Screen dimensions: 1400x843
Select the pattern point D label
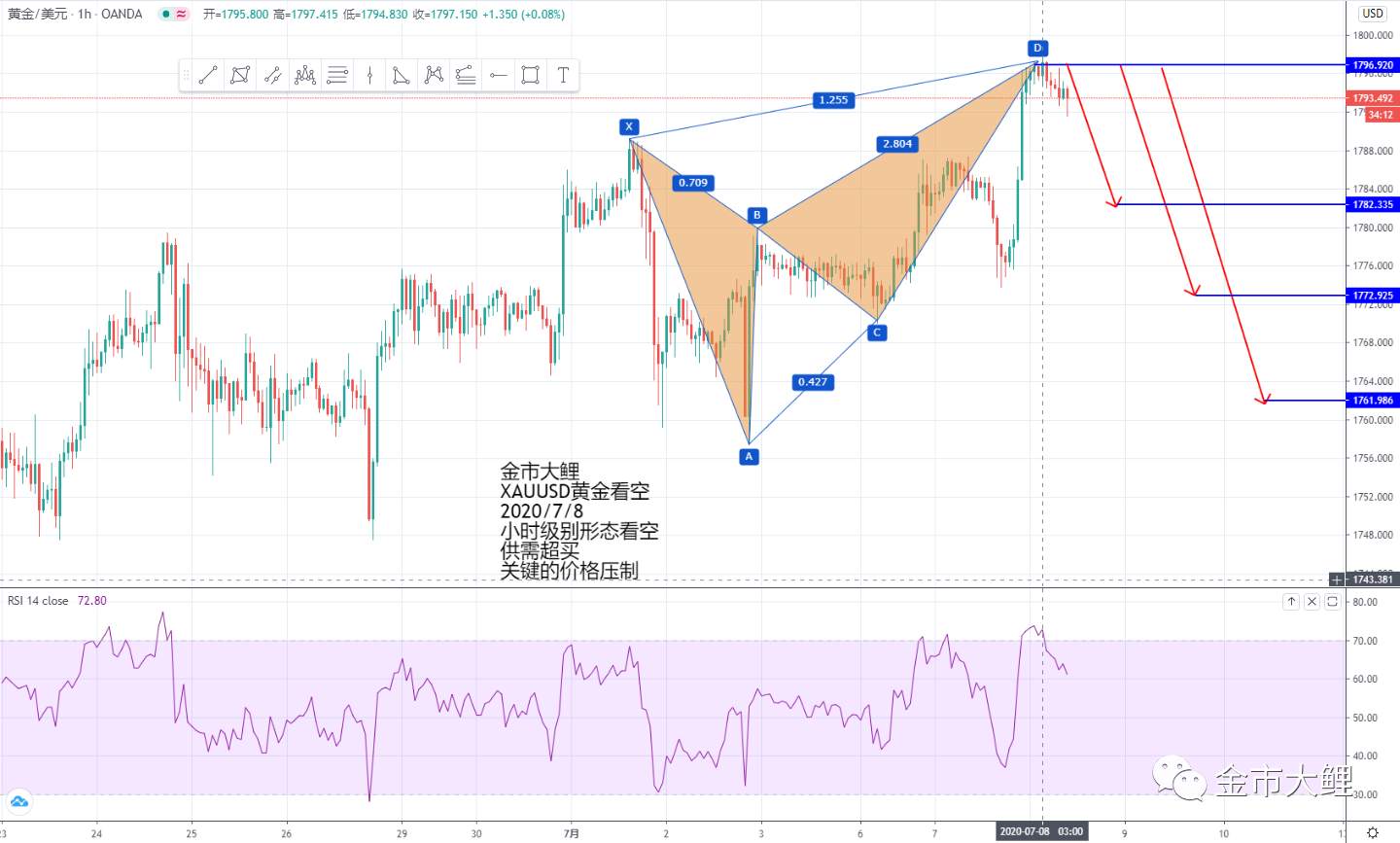1037,48
